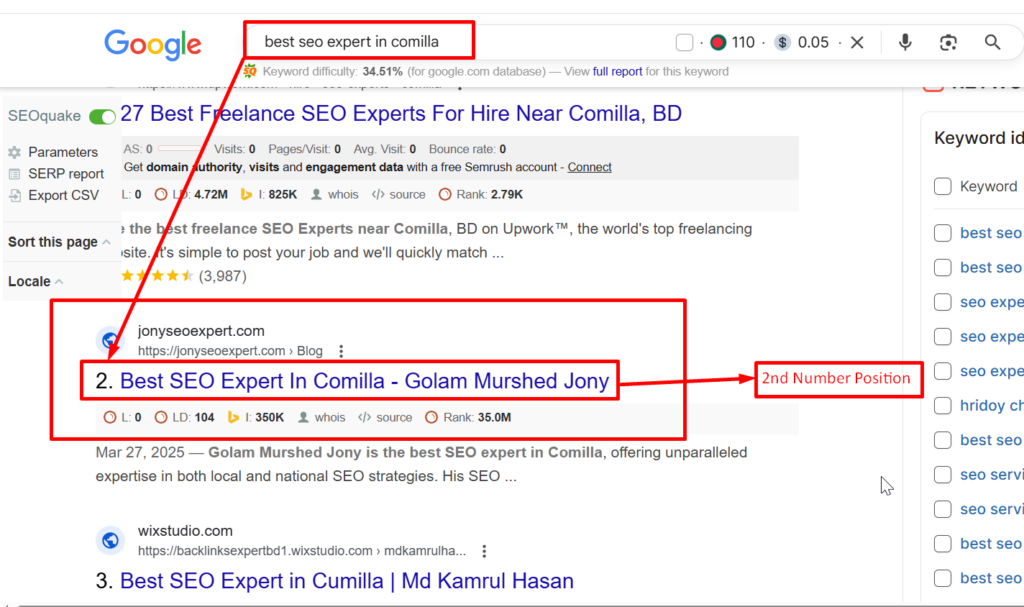Click the Avg. Visit: 0 metric
The width and height of the screenshot is (1024, 607).
385,149
